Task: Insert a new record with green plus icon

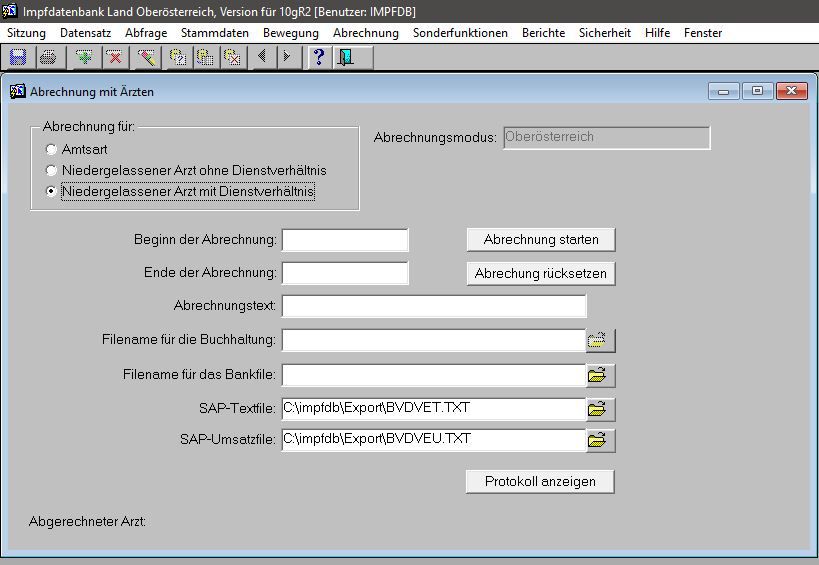Action: pos(85,57)
